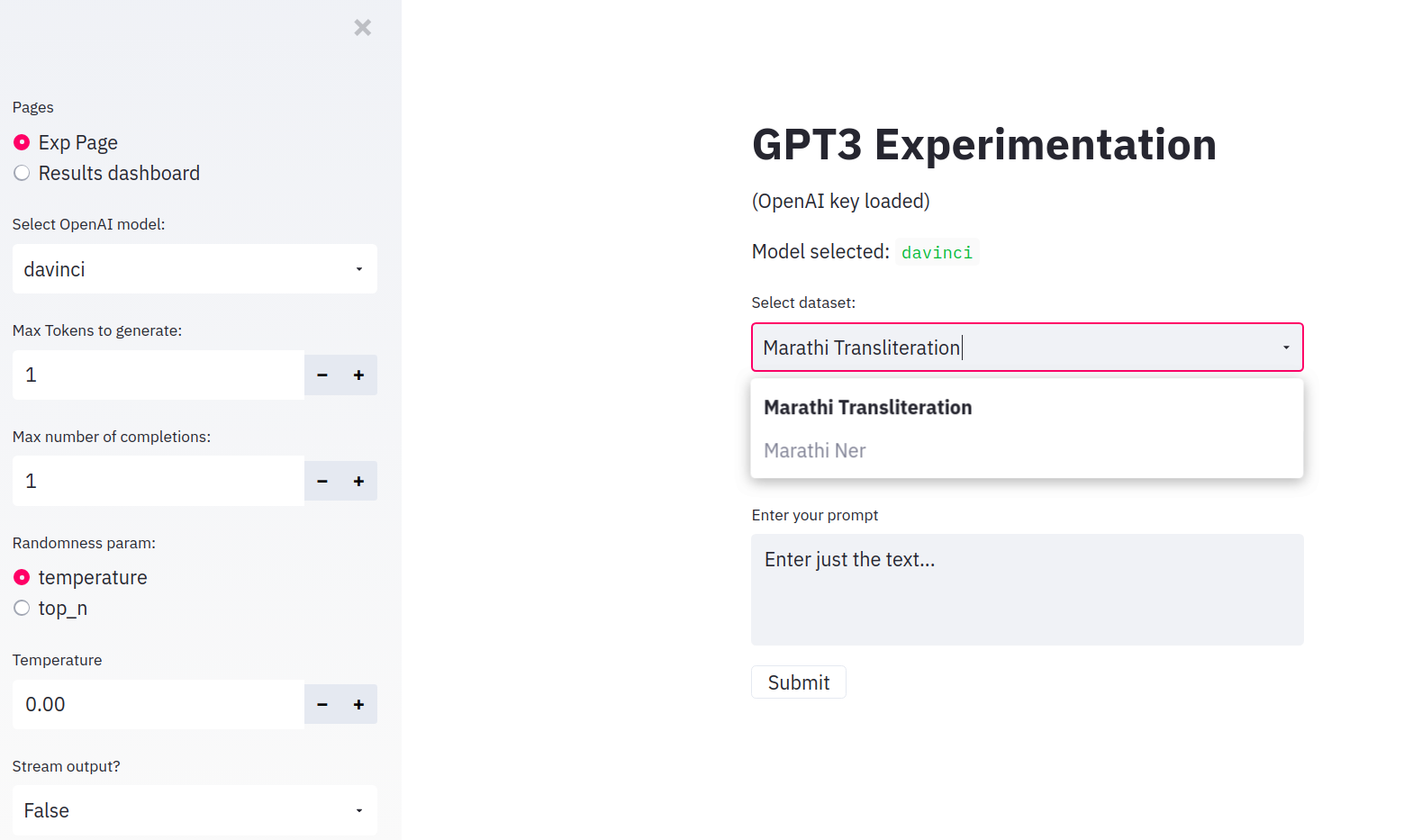Click the Submit button
Screen dimensions: 1422x840
(x=799, y=682)
